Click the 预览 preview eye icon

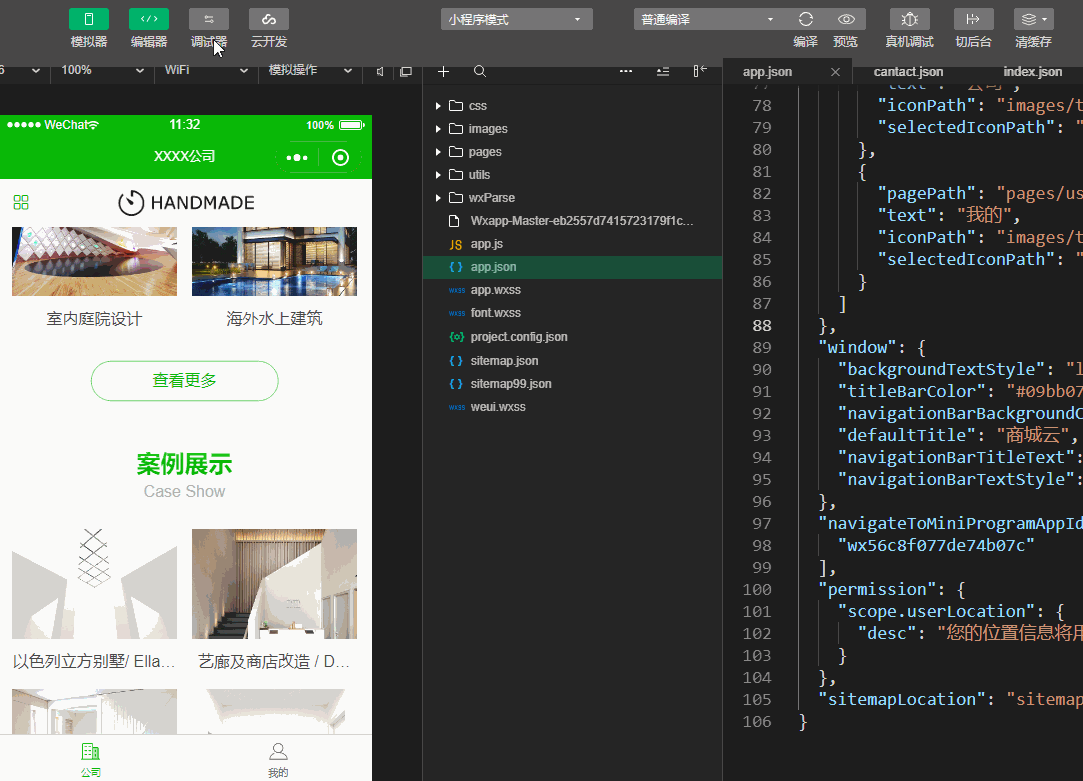pos(846,19)
